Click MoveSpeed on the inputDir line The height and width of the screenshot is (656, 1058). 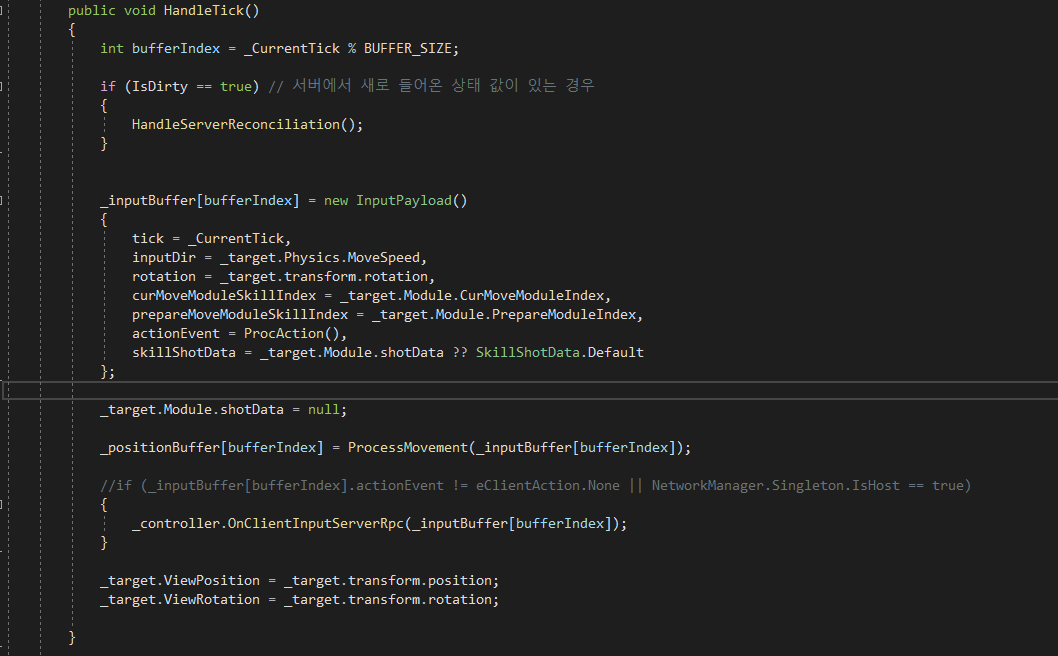tap(391, 257)
